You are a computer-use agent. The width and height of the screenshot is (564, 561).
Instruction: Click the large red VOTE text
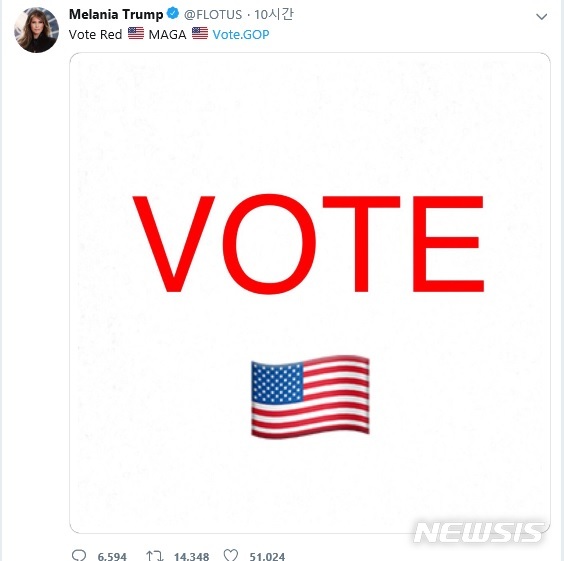309,244
